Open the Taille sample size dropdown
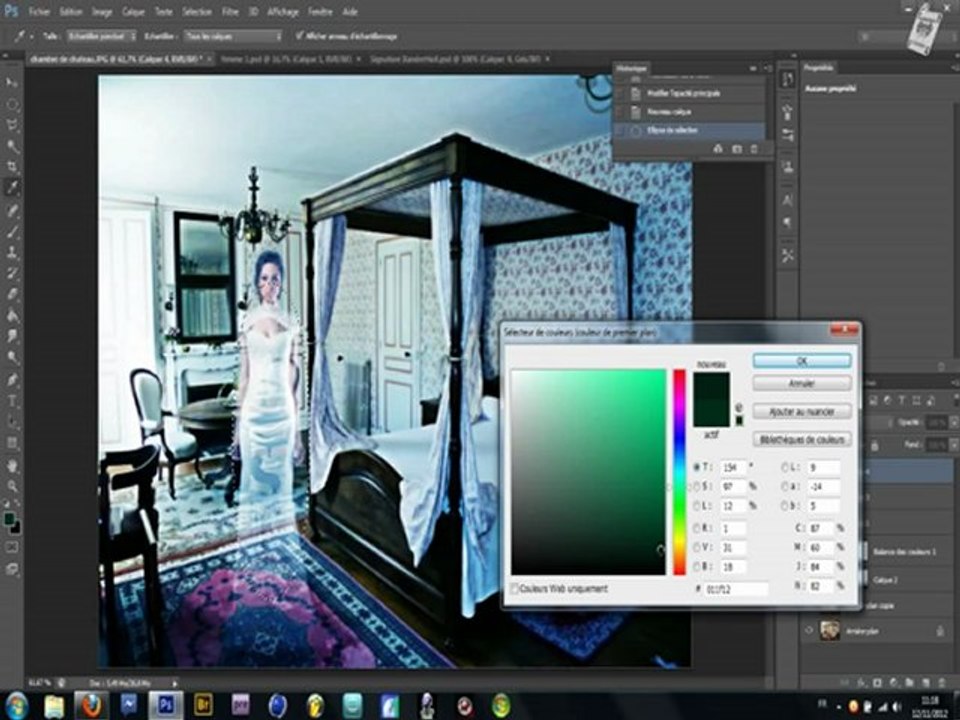 tap(101, 36)
